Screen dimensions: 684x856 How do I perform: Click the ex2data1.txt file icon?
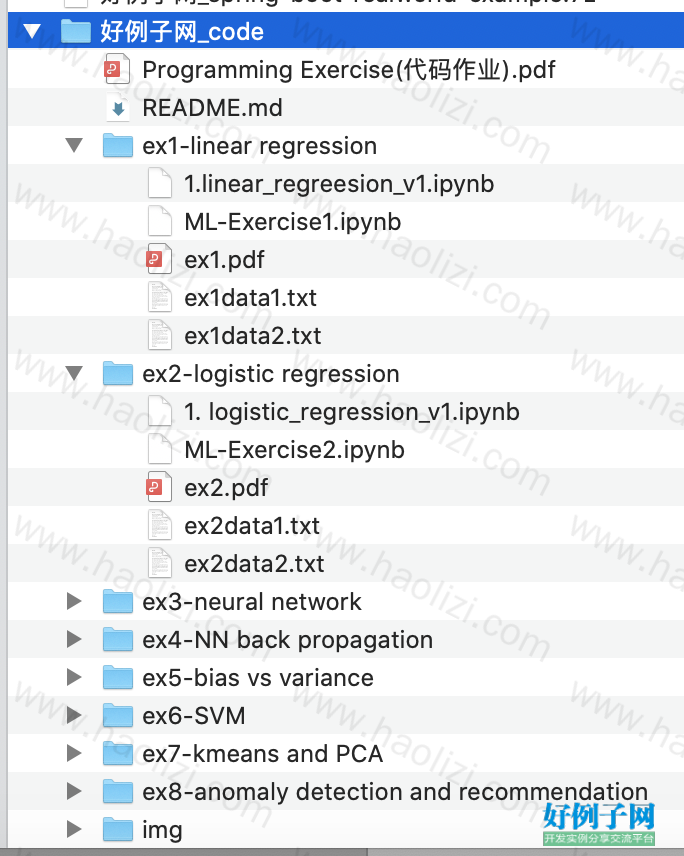(x=160, y=526)
